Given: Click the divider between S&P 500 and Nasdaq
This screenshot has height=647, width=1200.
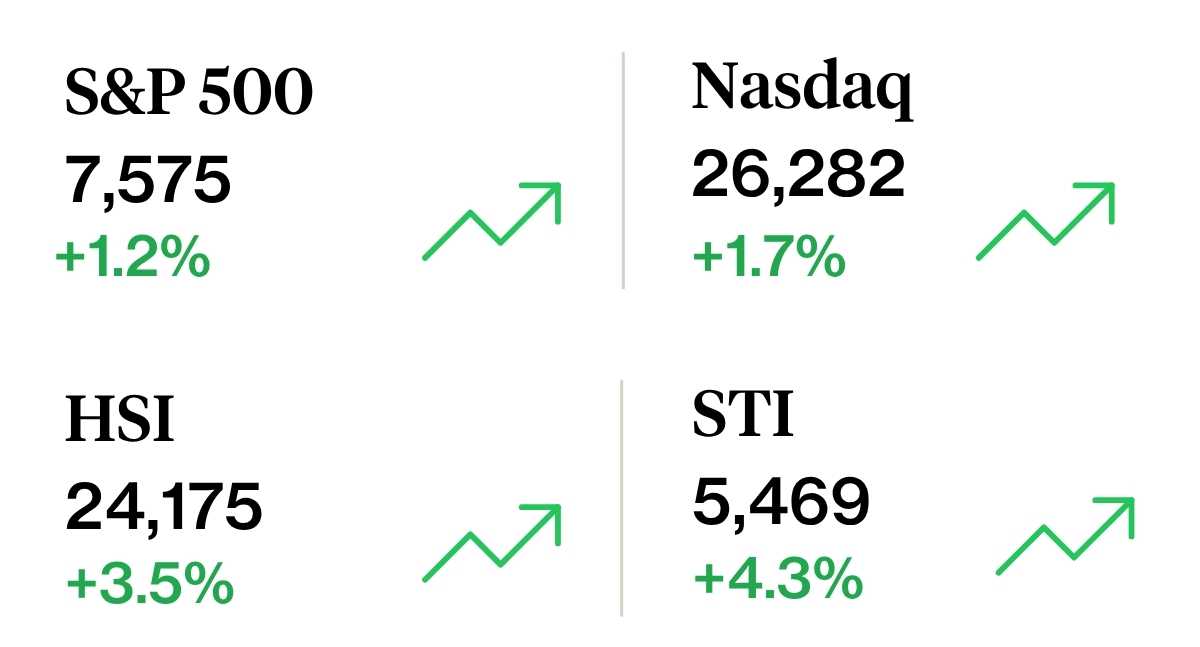Looking at the screenshot, I should point(623,171).
